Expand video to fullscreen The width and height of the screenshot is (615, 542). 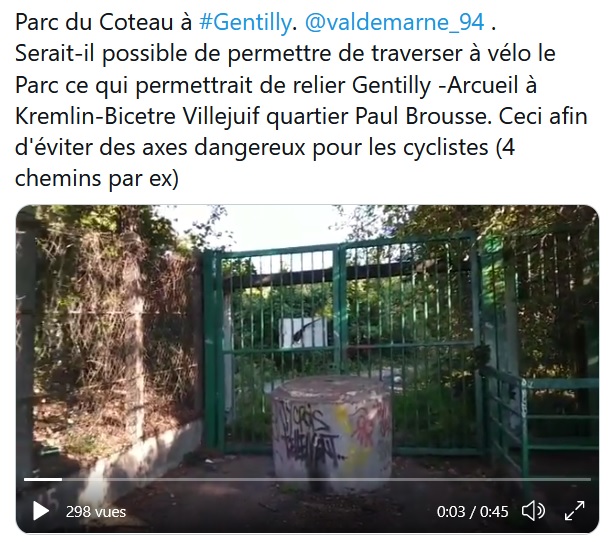click(575, 511)
